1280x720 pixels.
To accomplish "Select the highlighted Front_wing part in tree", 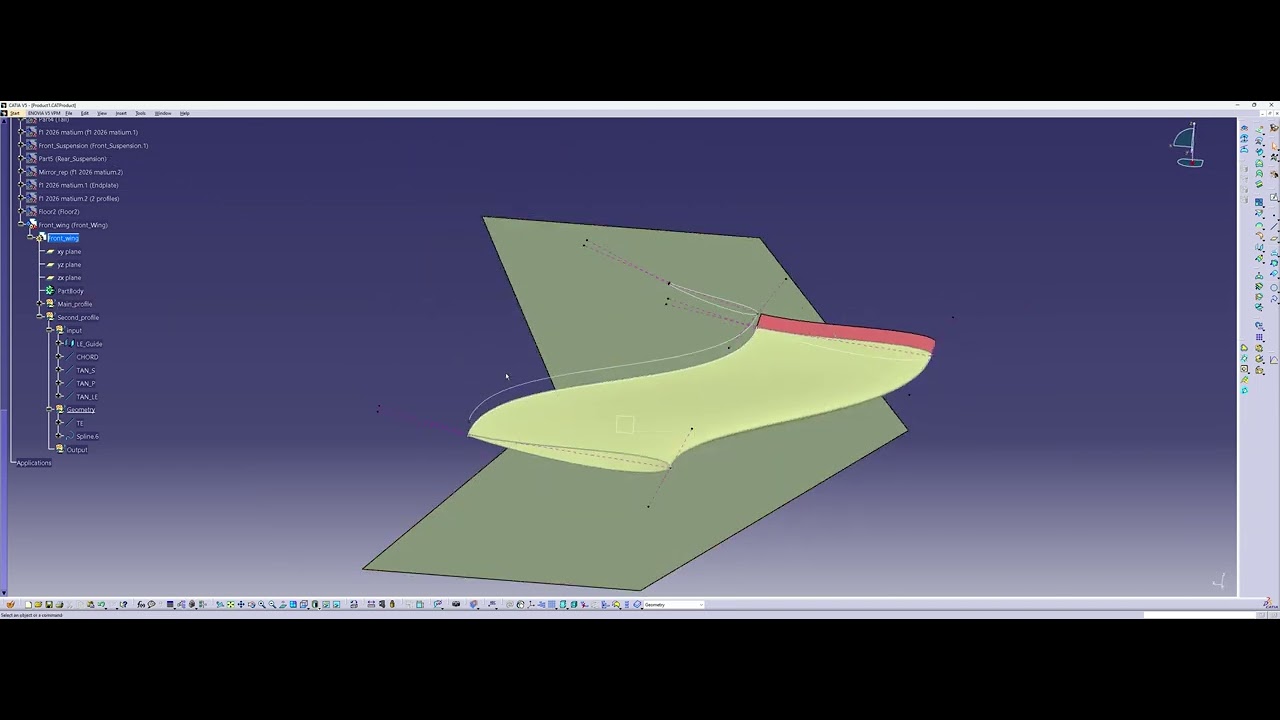I will point(63,238).
